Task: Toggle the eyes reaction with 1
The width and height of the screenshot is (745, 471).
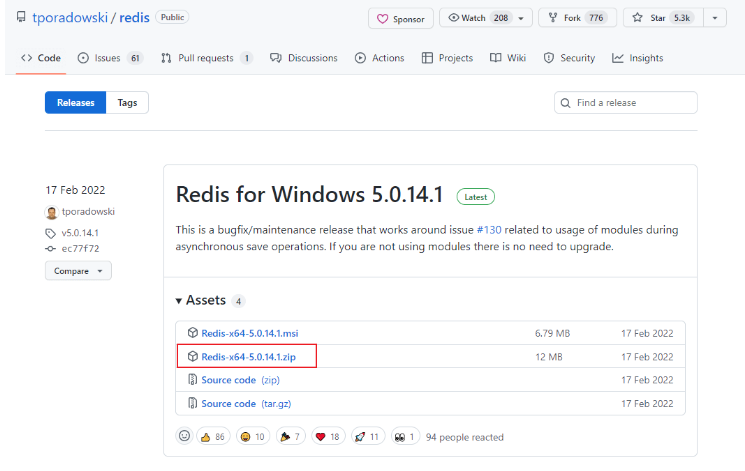Action: coord(405,436)
